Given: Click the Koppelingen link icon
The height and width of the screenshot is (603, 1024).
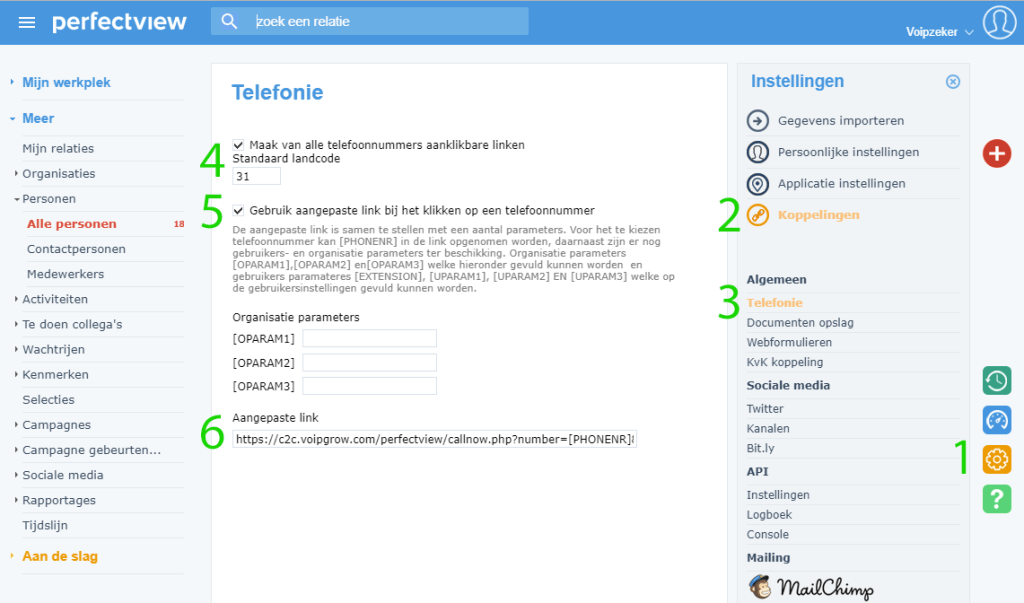Looking at the screenshot, I should (x=758, y=215).
